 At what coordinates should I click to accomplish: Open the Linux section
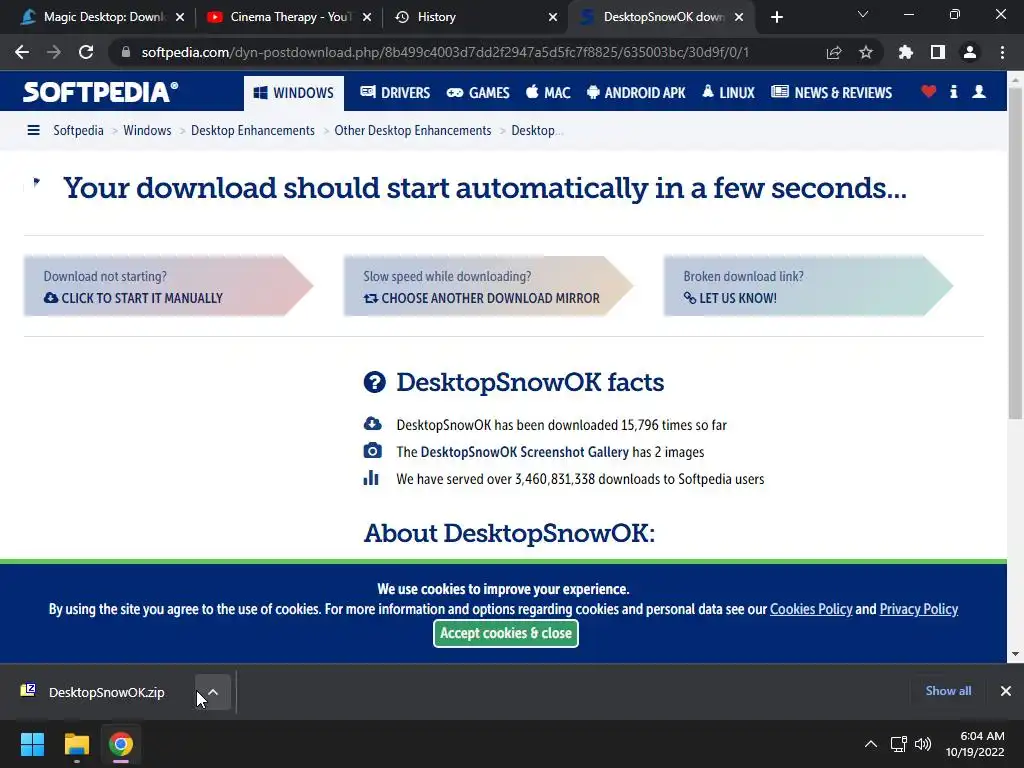(728, 93)
